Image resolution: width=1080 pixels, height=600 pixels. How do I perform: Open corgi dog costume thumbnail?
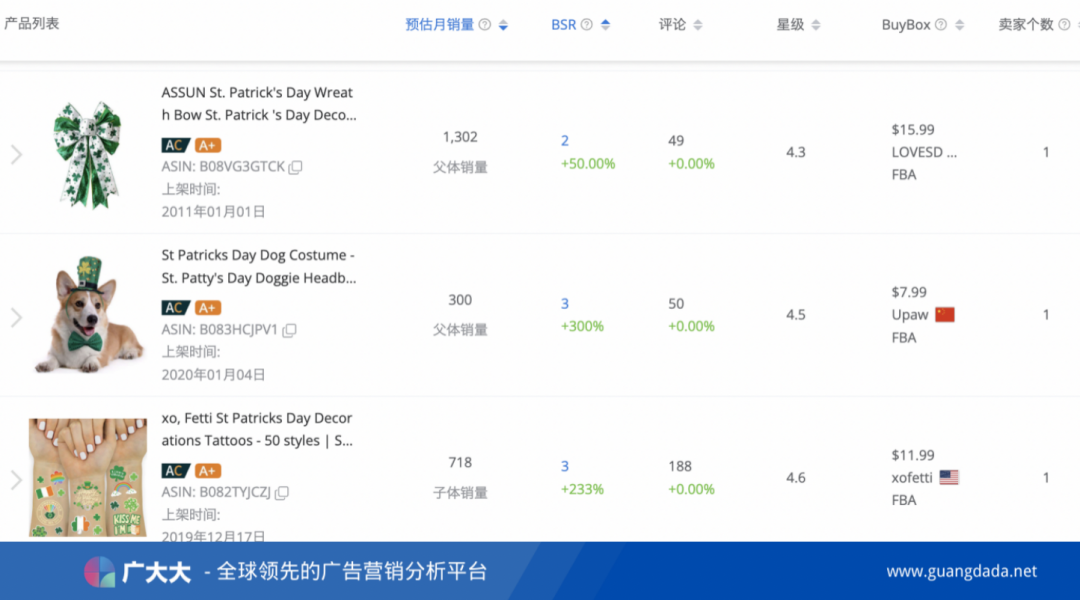point(88,315)
